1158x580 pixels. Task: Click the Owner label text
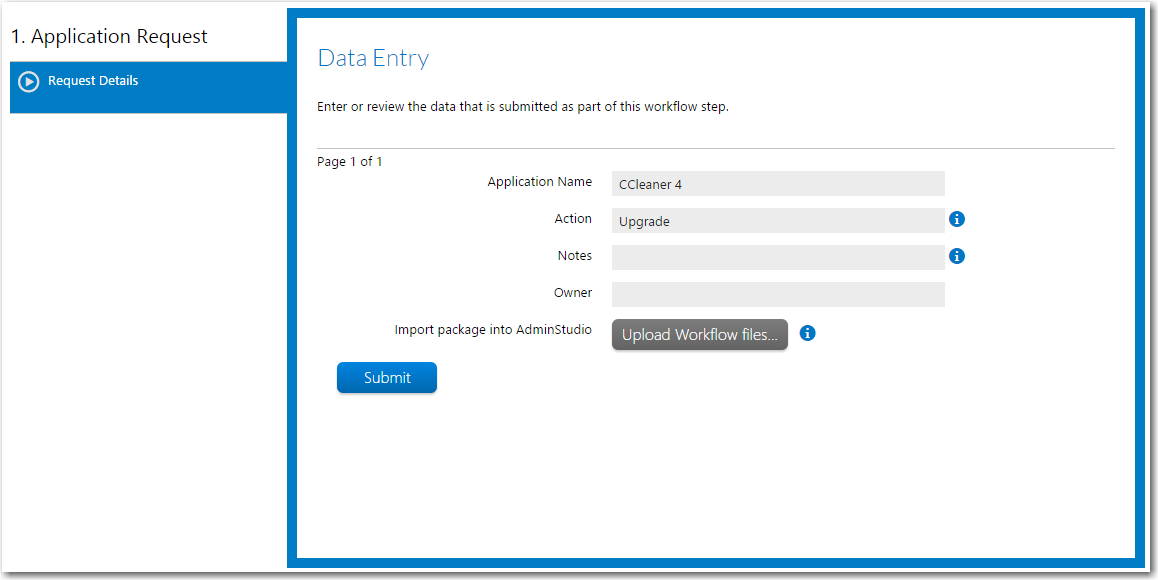tap(573, 293)
